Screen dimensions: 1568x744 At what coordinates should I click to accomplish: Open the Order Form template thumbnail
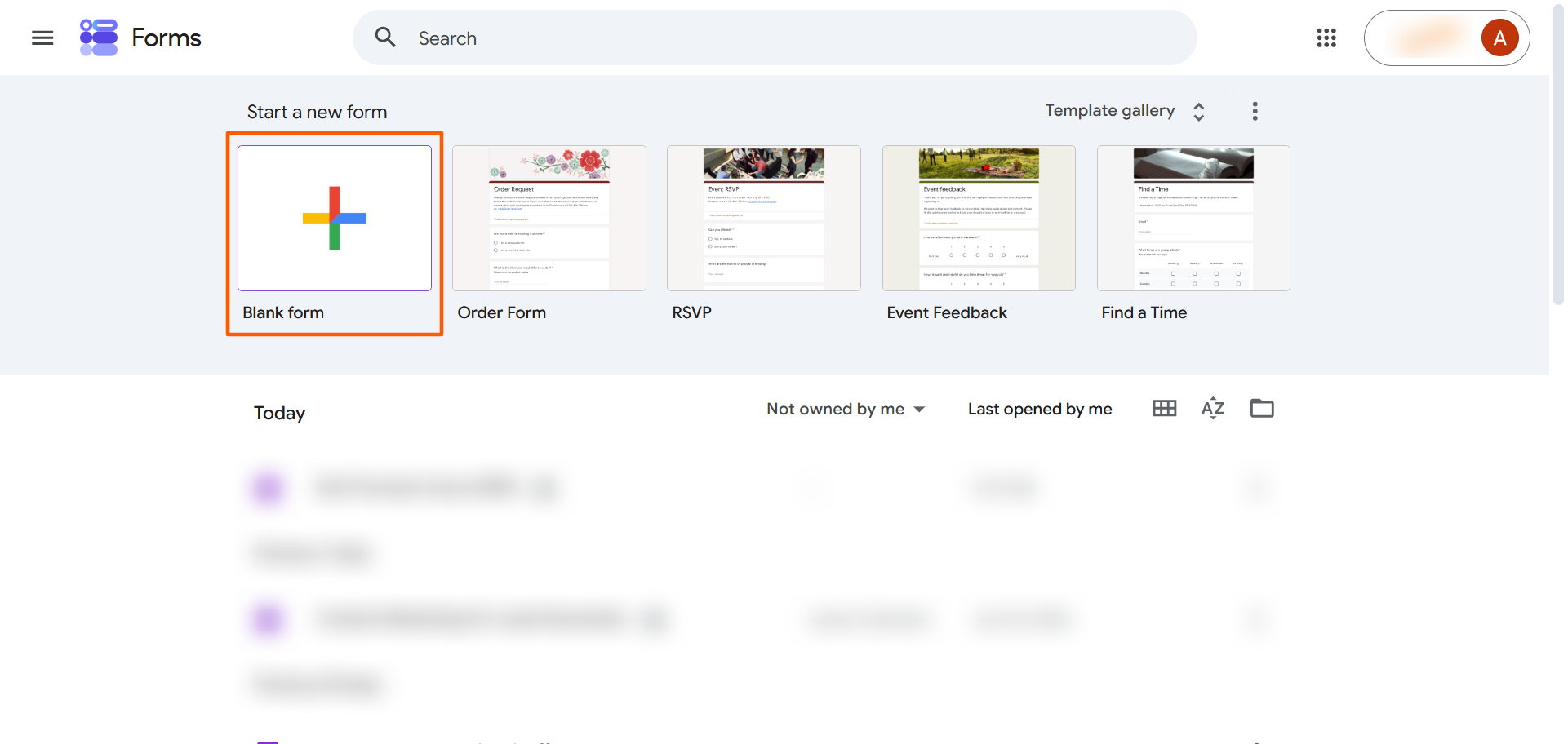549,218
